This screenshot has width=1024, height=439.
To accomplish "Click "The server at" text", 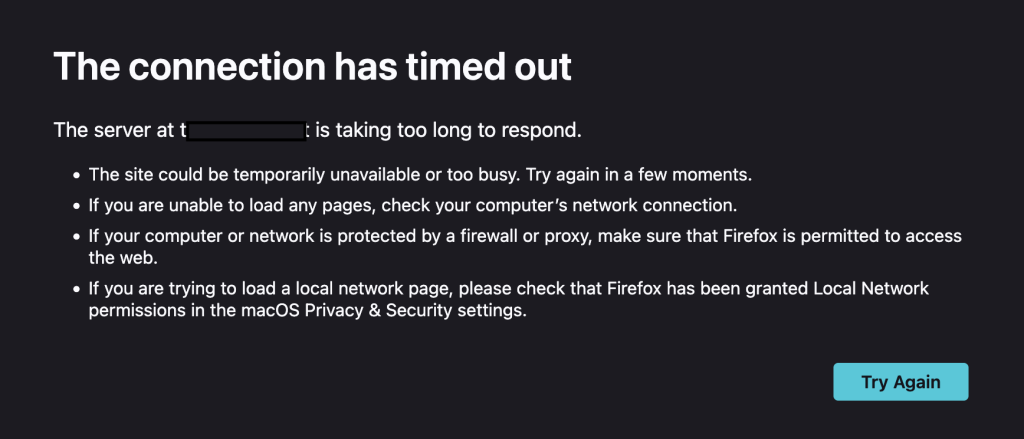I will coord(115,130).
